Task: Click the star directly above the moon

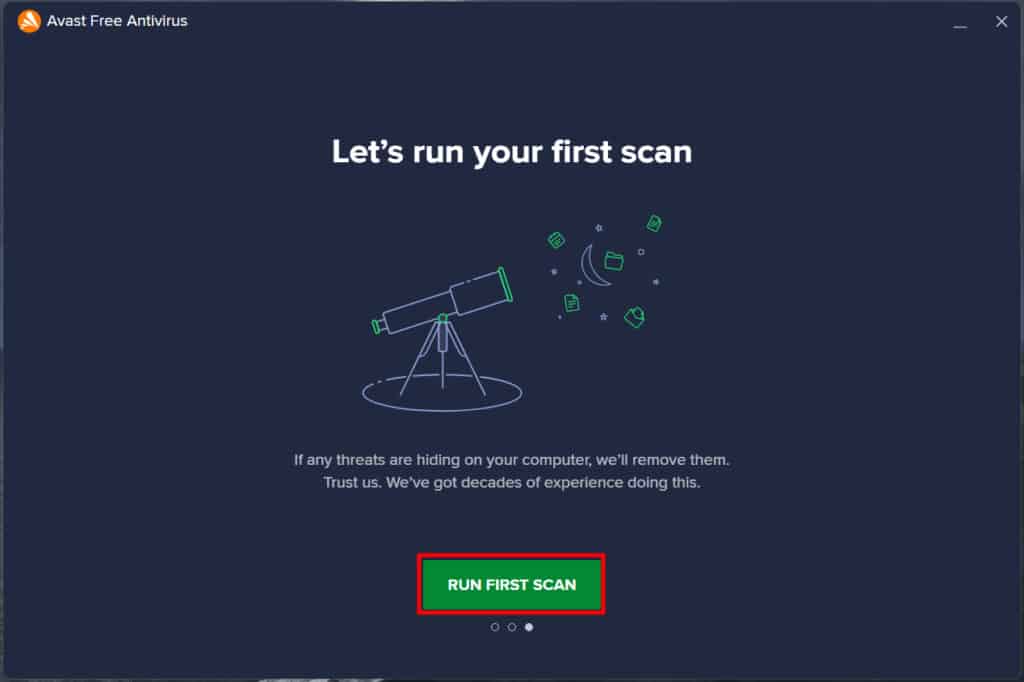Action: pyautogui.click(x=599, y=228)
